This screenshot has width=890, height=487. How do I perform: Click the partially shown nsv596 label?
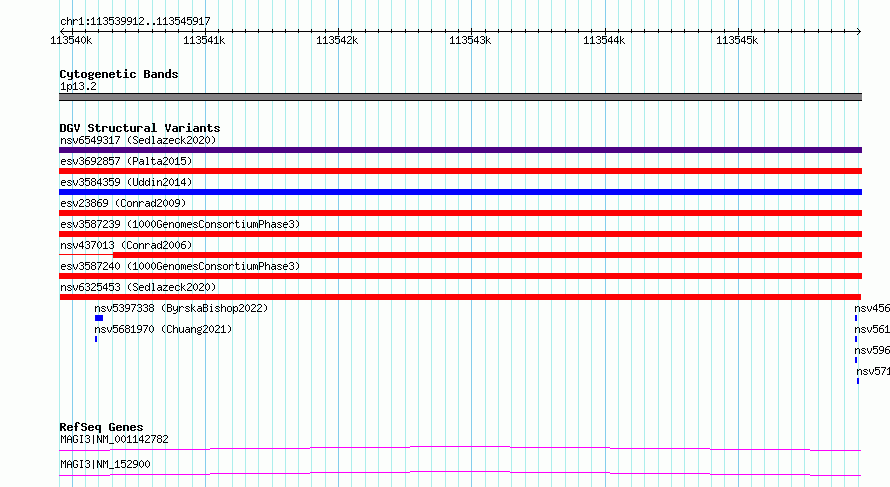872,350
